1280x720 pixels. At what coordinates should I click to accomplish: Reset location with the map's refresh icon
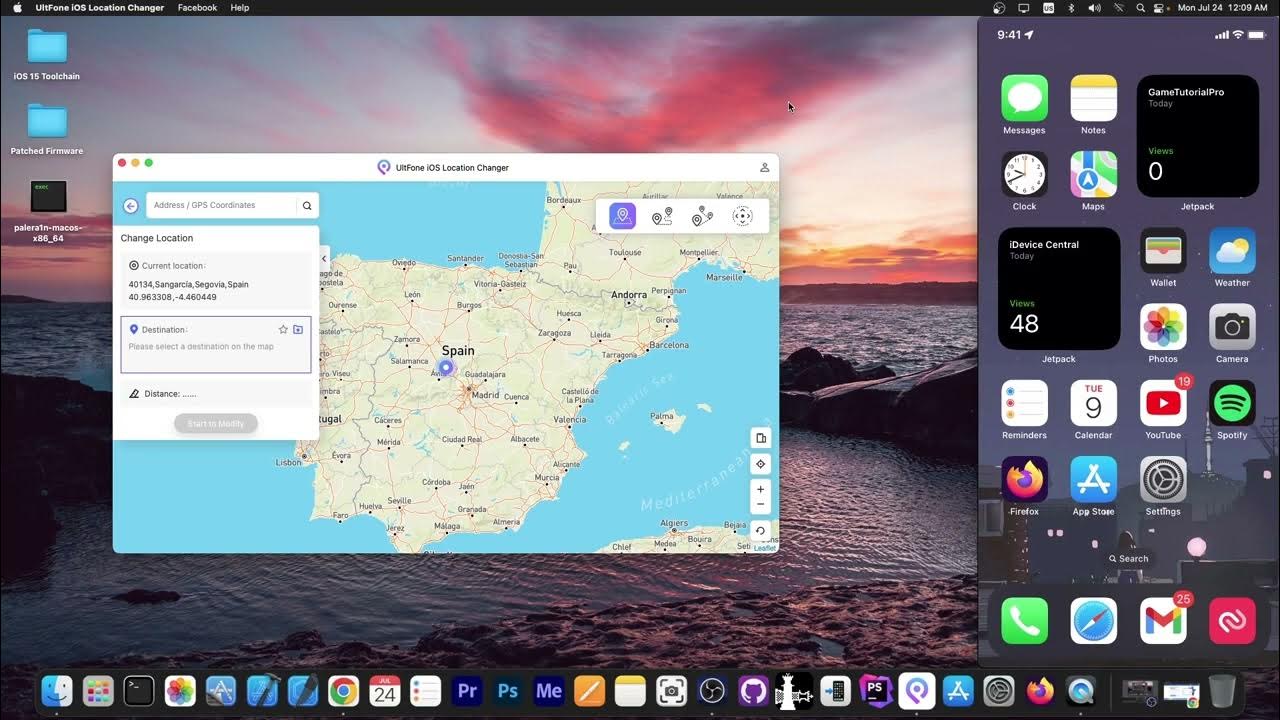tap(761, 531)
